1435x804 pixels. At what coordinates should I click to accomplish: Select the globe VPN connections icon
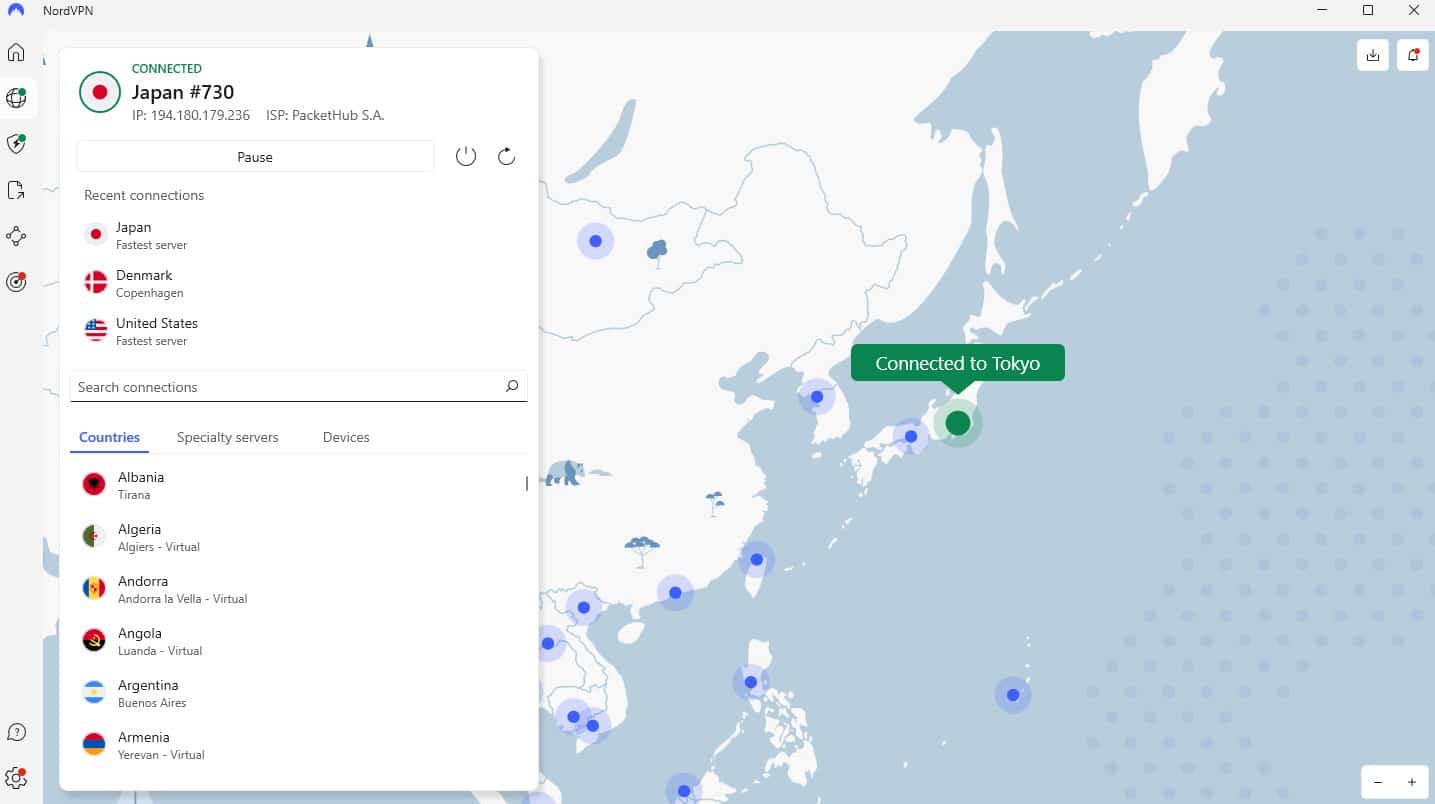16,98
